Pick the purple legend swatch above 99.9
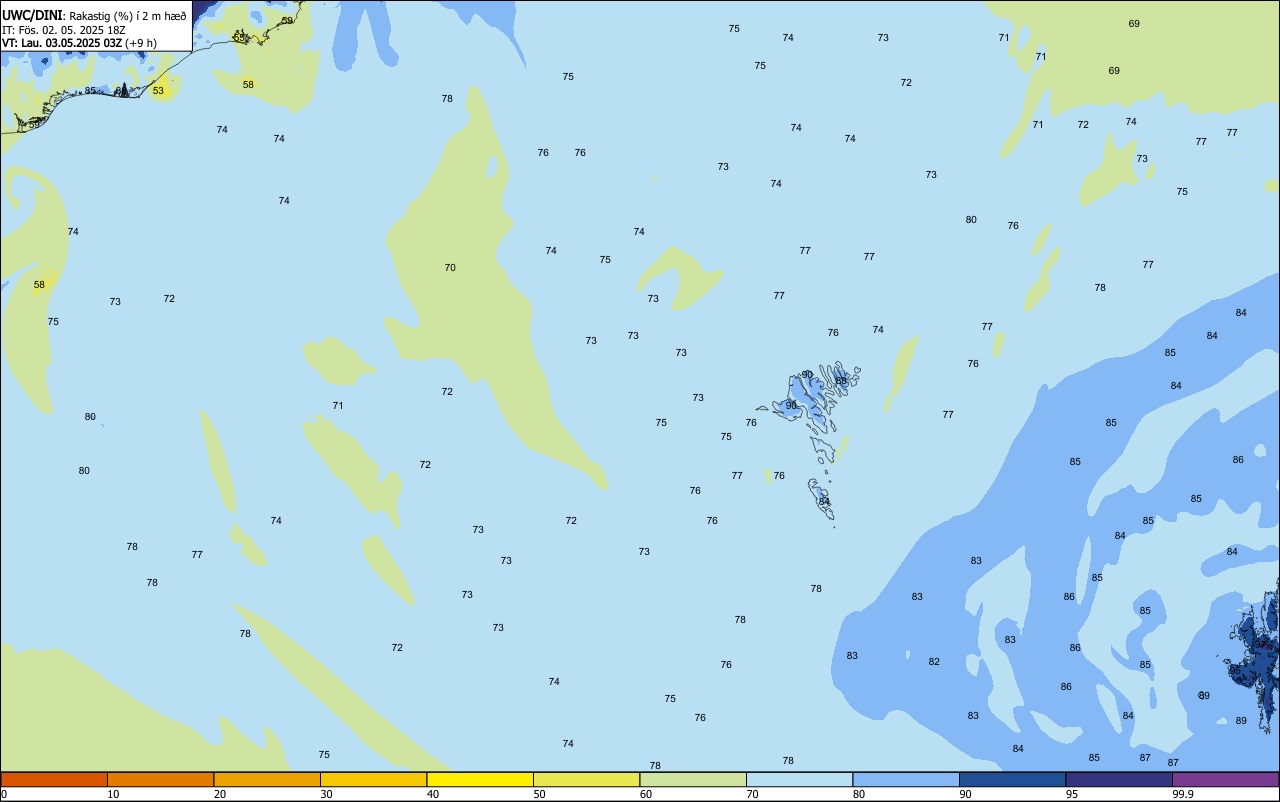Viewport: 1280px width, 802px height. [x=1225, y=779]
